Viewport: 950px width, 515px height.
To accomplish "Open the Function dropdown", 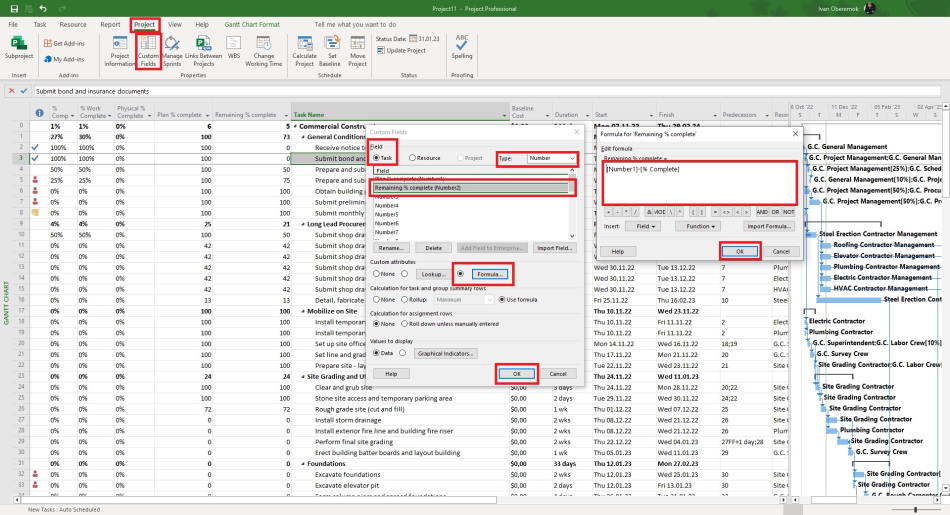I will tap(700, 227).
